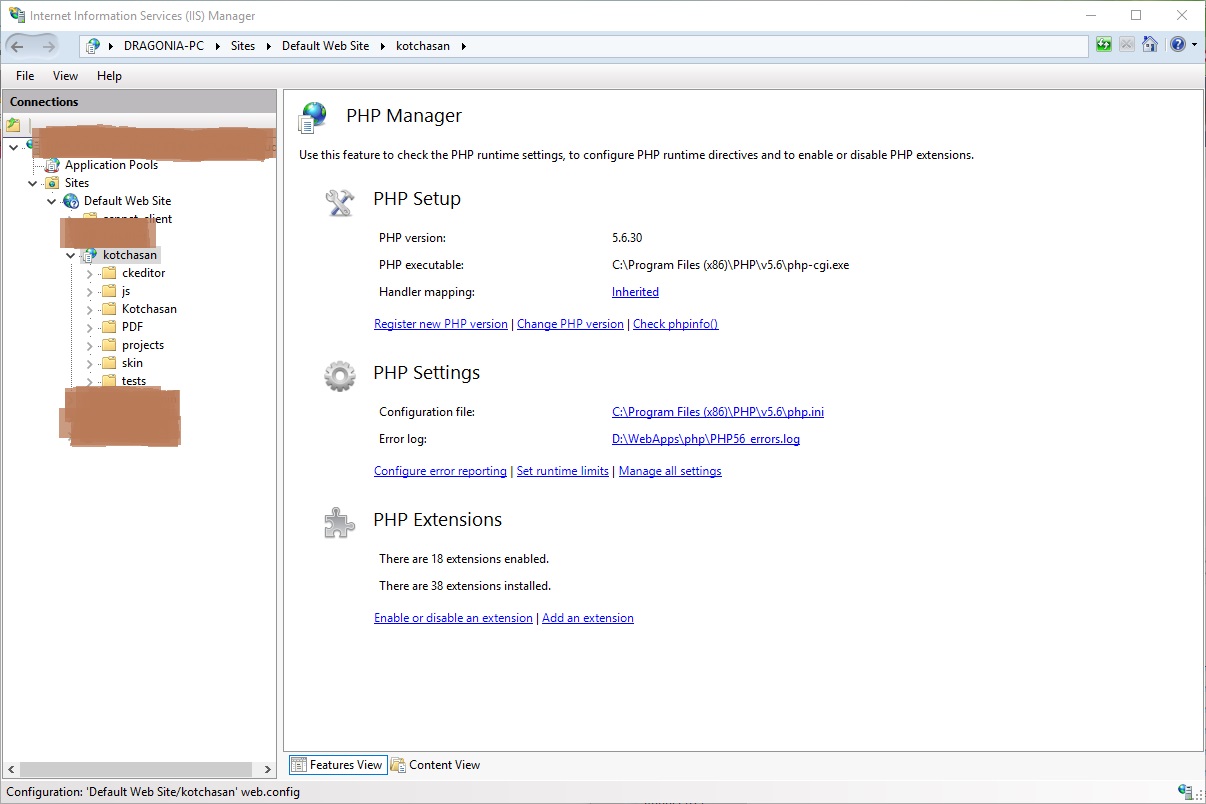The width and height of the screenshot is (1206, 804).
Task: Click kotchasan in the address breadcrumb
Action: (425, 46)
